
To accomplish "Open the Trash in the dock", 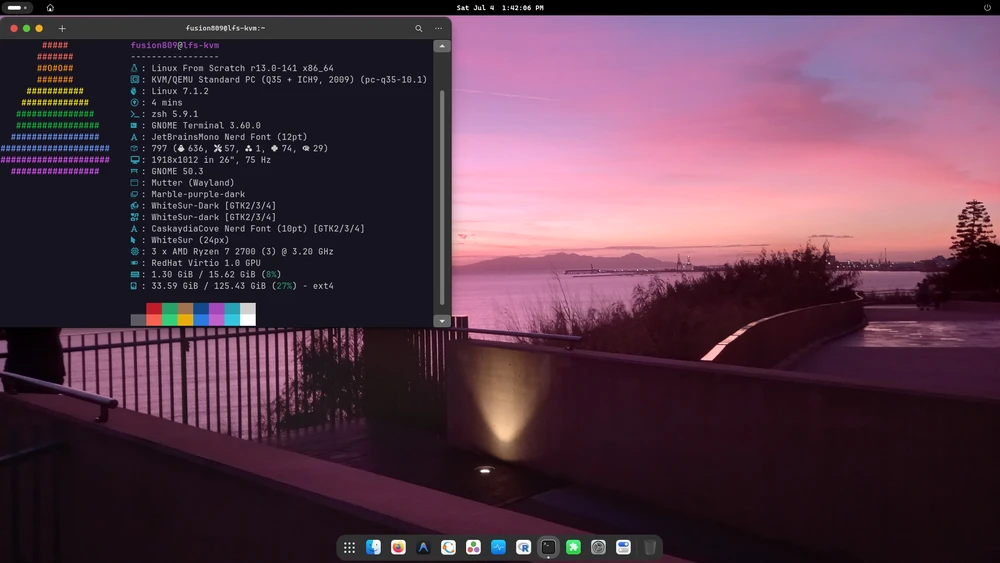I will [649, 547].
